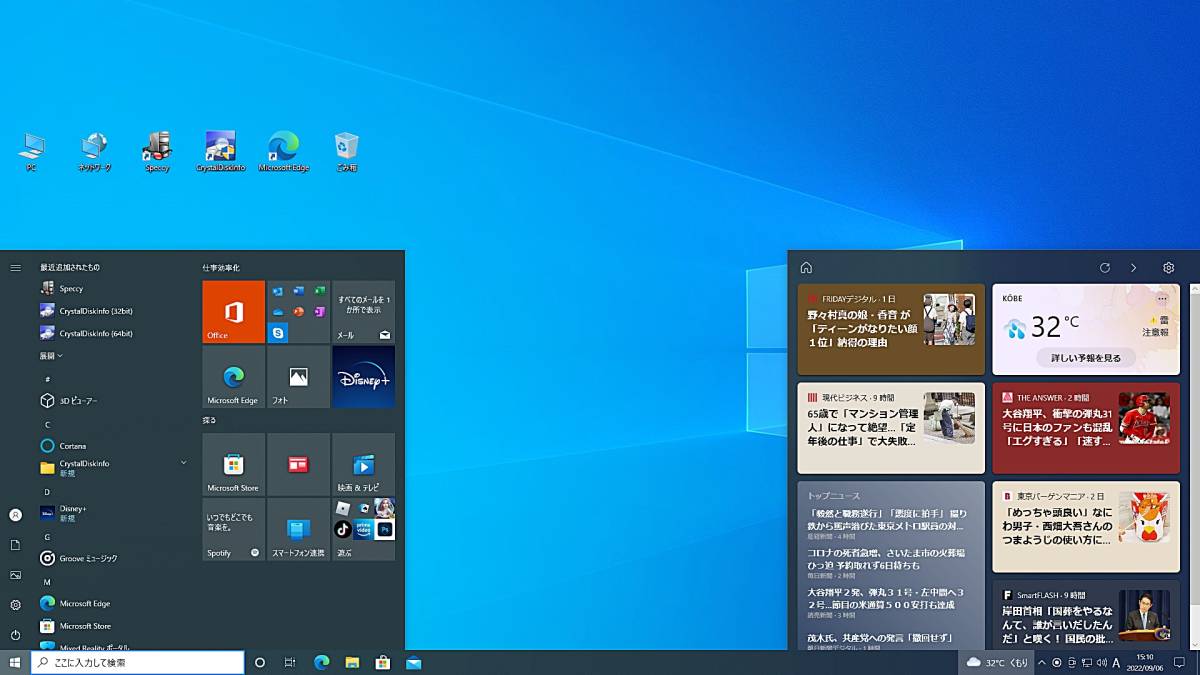
Task: Click the 32°C くもり taskbar weather widget
Action: 996,662
